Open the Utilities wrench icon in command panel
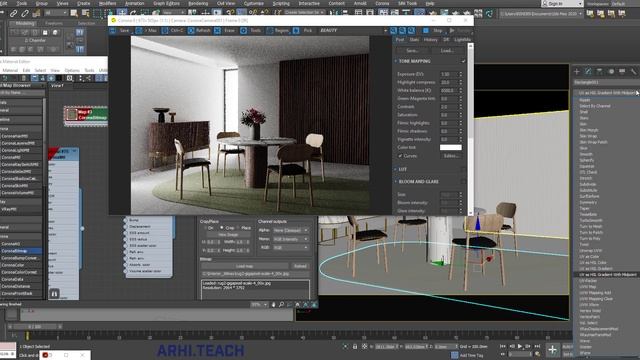This screenshot has width=640, height=360. pos(633,71)
